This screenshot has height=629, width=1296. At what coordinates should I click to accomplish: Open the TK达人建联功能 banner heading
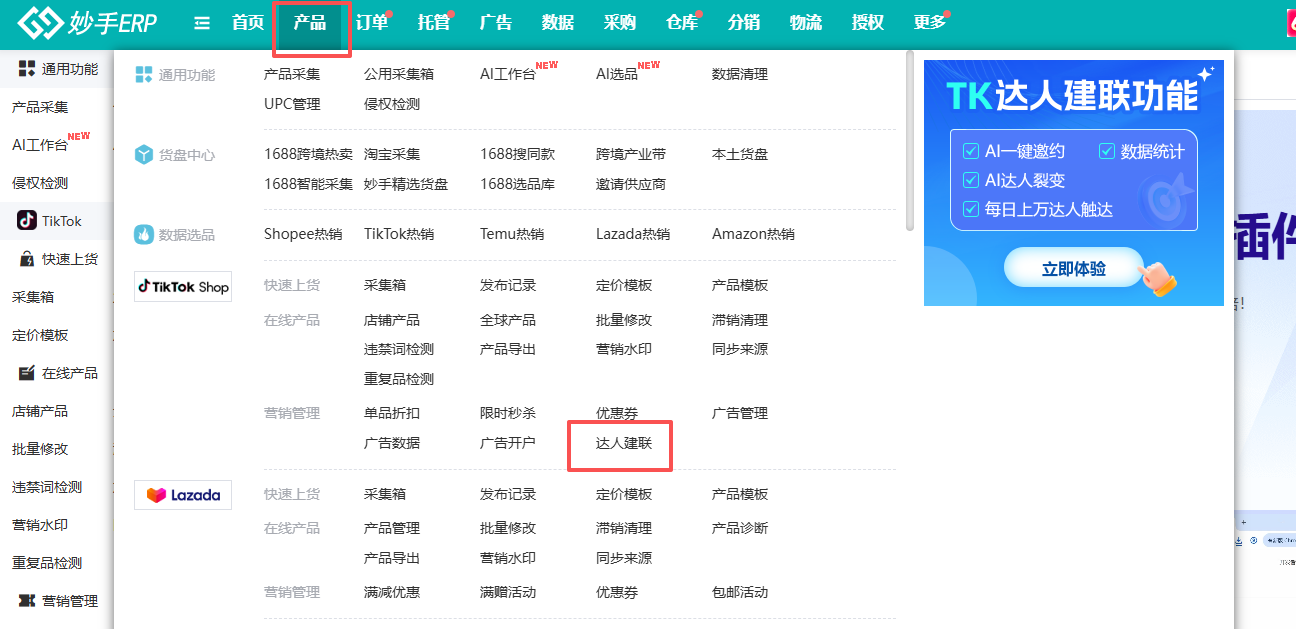pyautogui.click(x=1072, y=96)
